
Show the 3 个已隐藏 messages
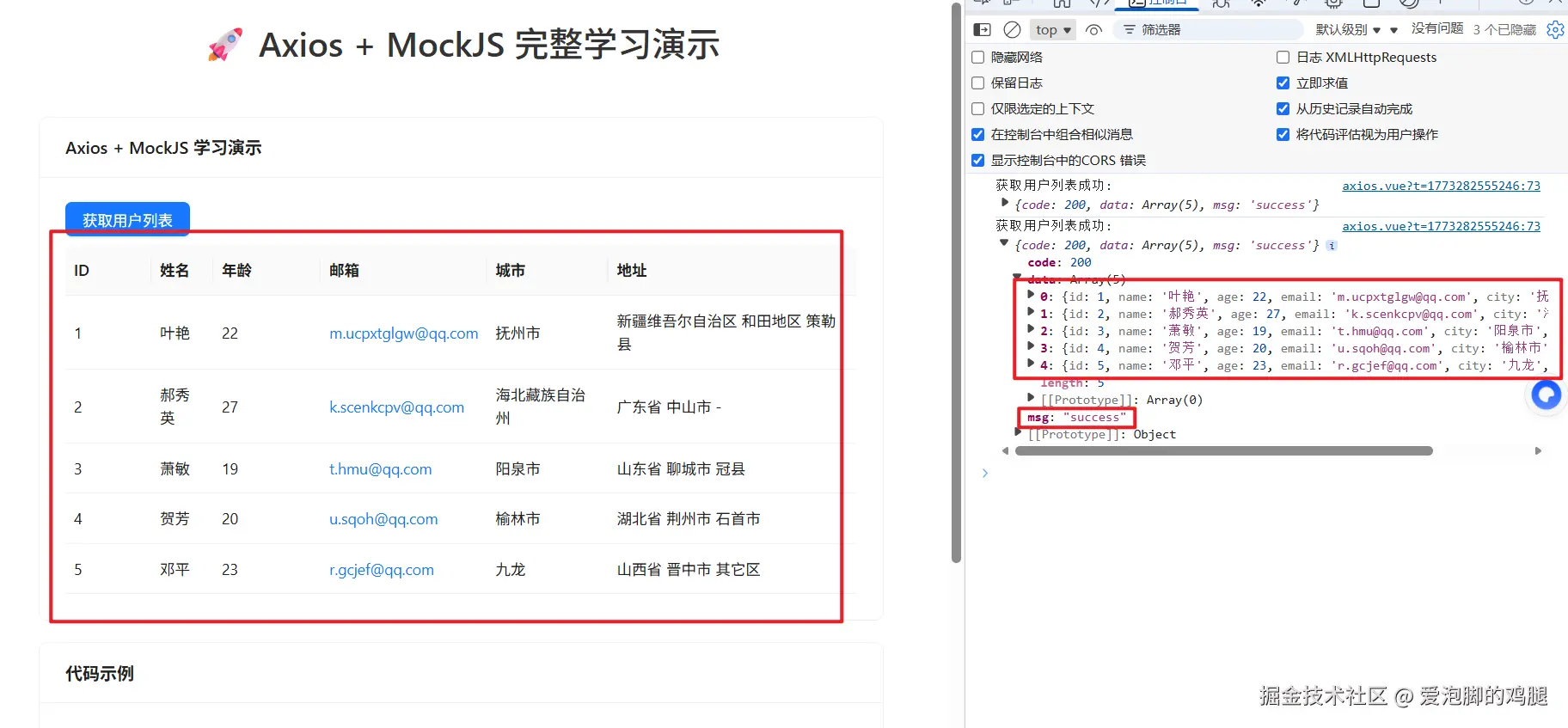1504,30
